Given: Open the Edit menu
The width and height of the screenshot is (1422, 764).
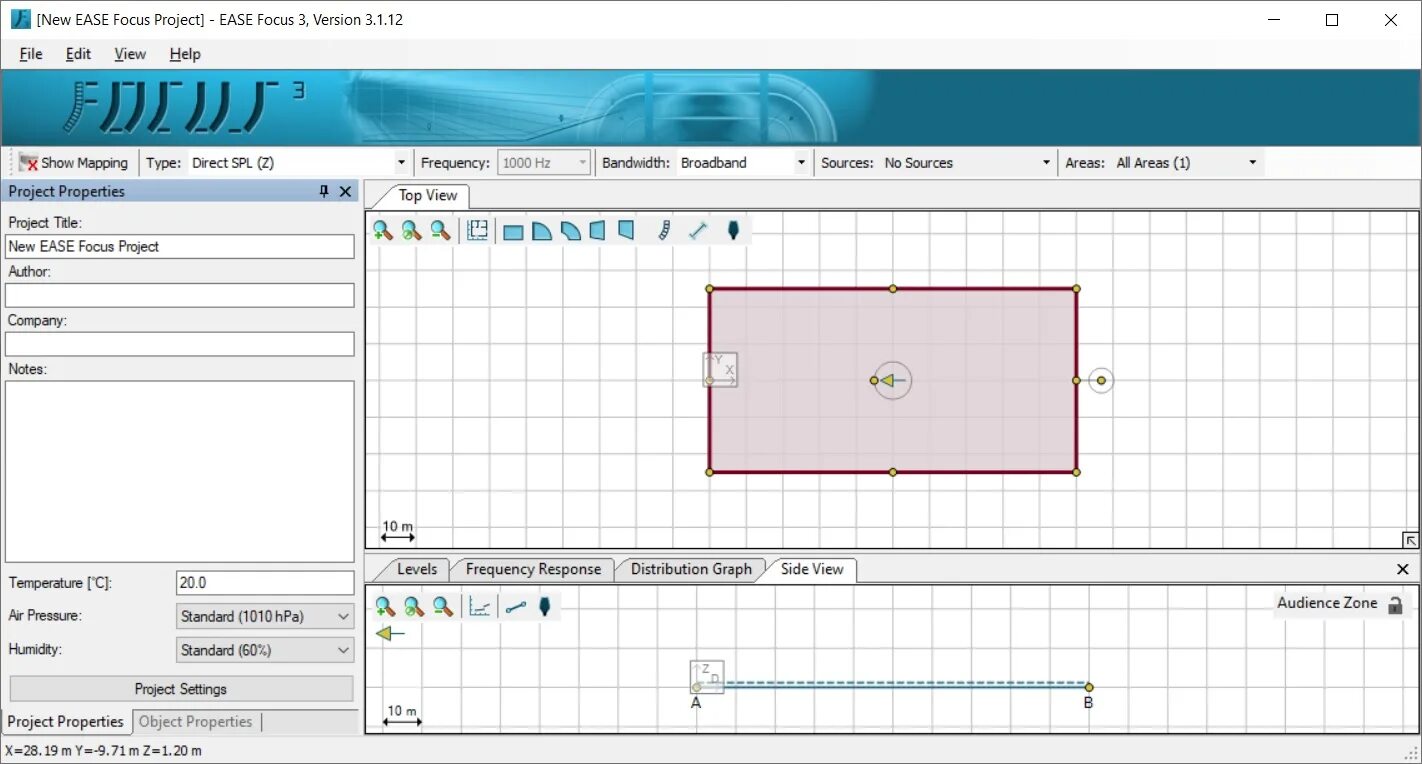Looking at the screenshot, I should click(78, 54).
